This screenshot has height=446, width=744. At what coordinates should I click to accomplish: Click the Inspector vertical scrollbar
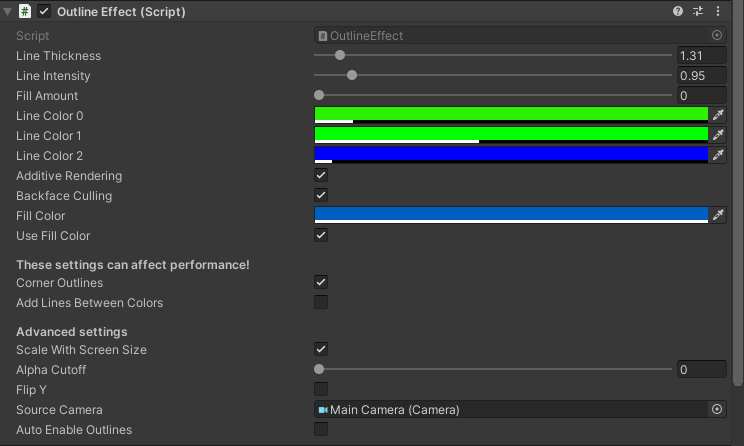point(738,192)
